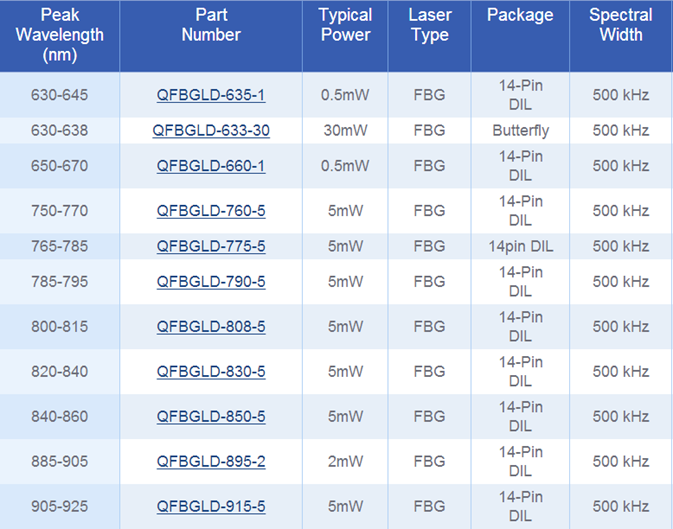Click the Peak Wavelength column header
673x529 pixels.
(x=60, y=35)
